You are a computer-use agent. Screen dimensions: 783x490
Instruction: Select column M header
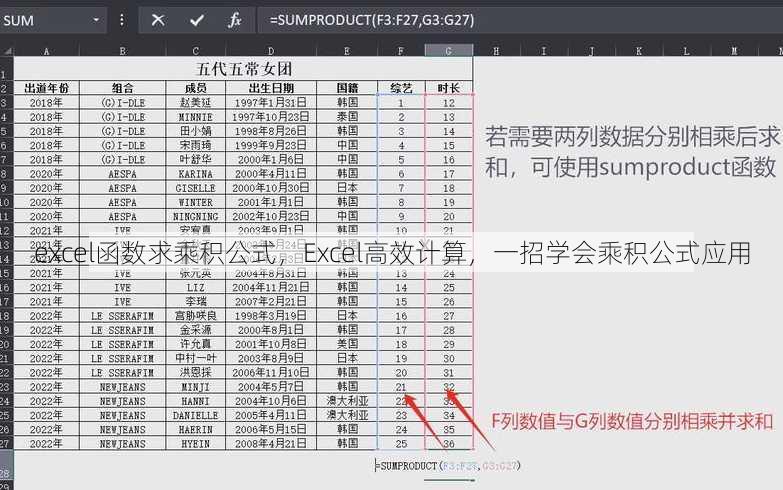(x=734, y=51)
